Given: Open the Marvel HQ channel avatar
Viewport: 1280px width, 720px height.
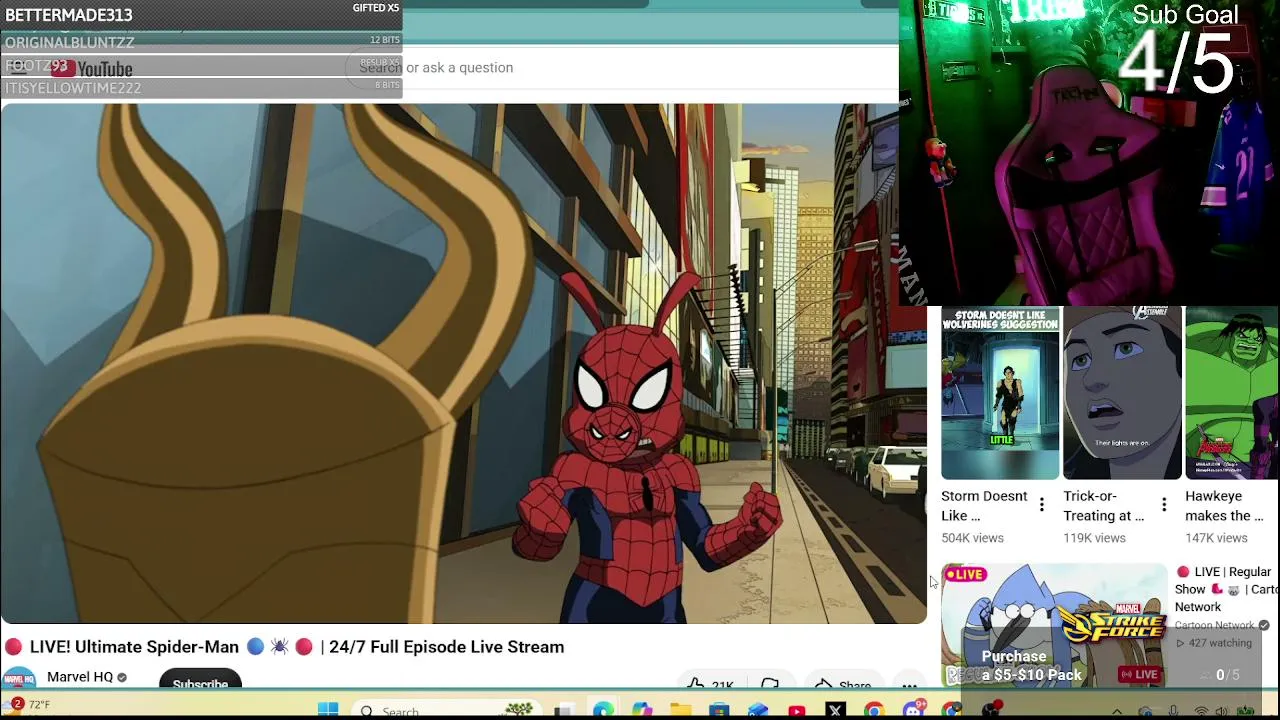Looking at the screenshot, I should point(18,678).
